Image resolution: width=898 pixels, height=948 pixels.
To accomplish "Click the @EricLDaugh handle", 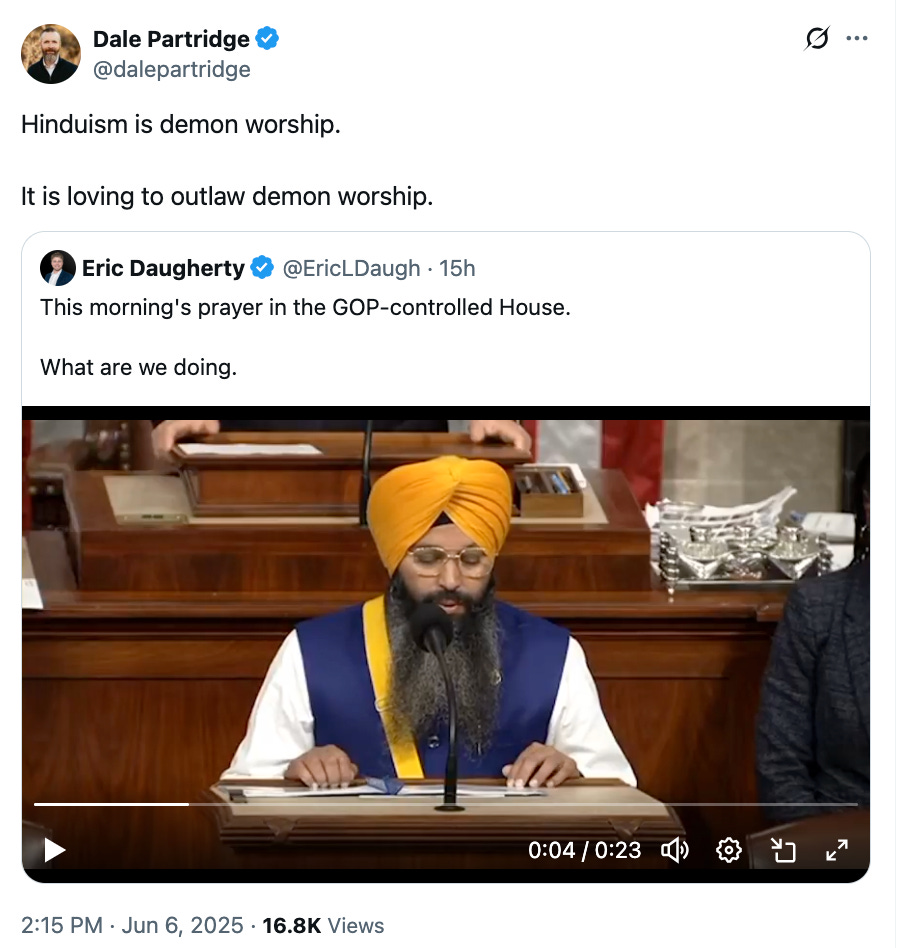I will (351, 268).
